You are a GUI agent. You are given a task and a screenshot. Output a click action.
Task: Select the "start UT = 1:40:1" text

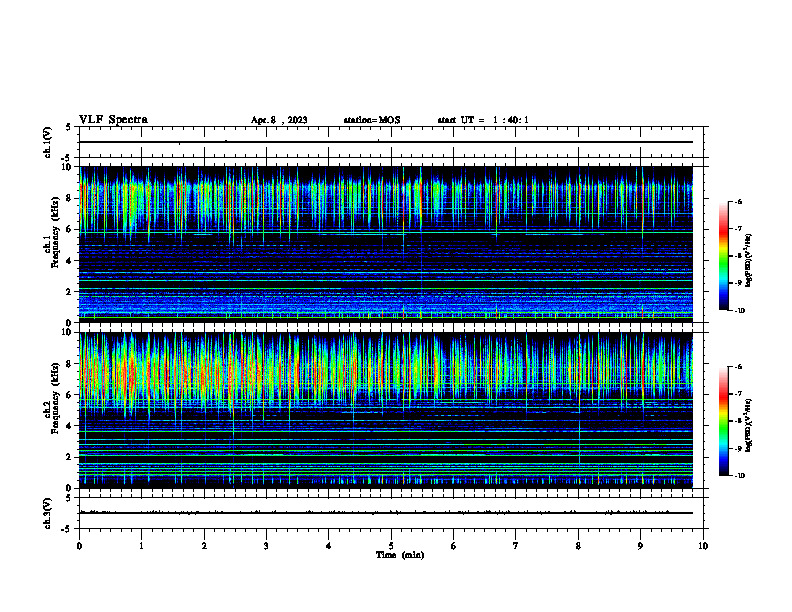pyautogui.click(x=483, y=120)
